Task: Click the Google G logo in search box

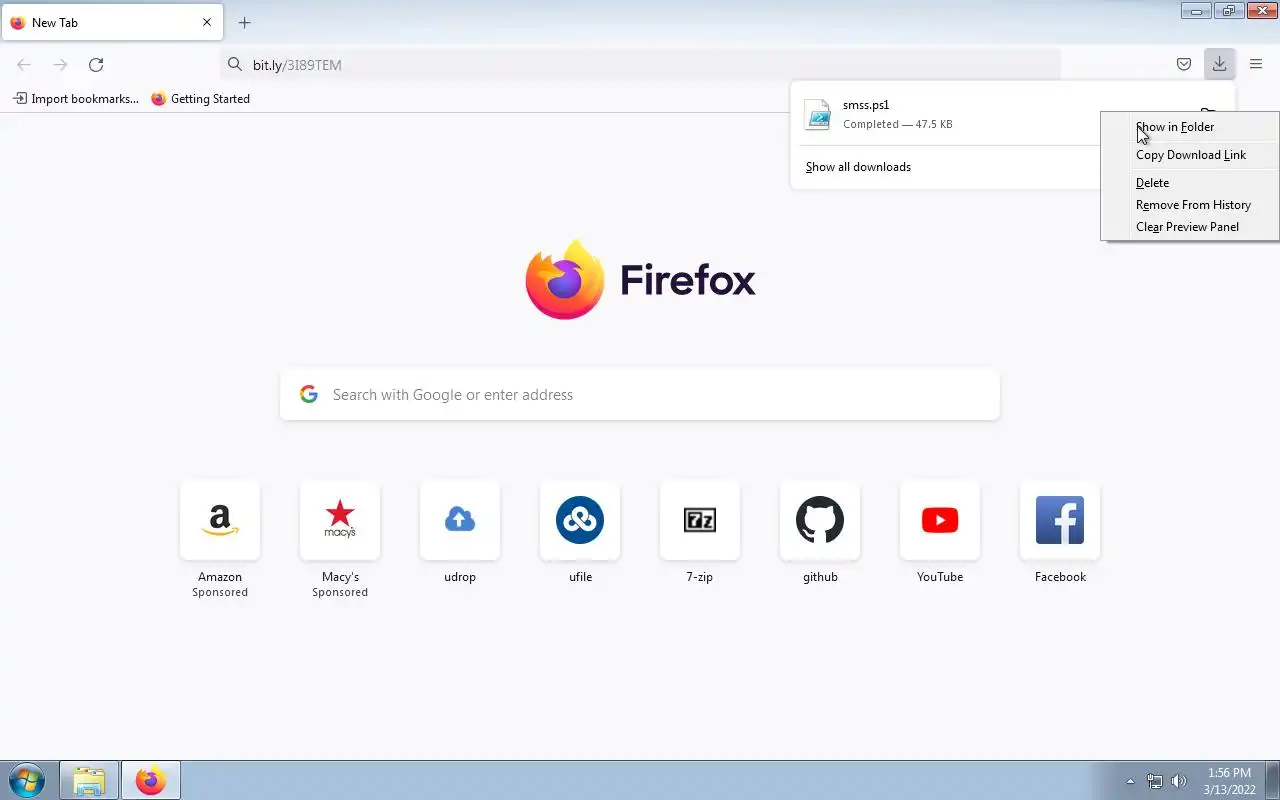Action: (x=309, y=394)
